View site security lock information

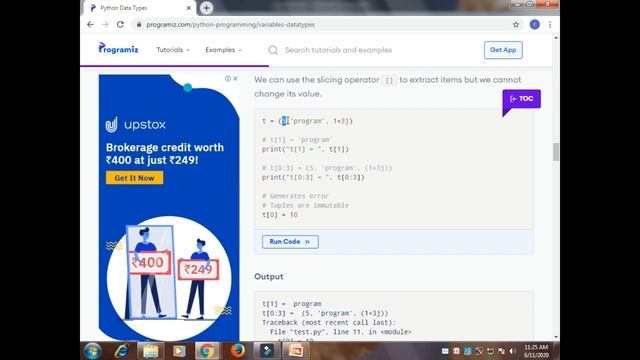point(139,24)
